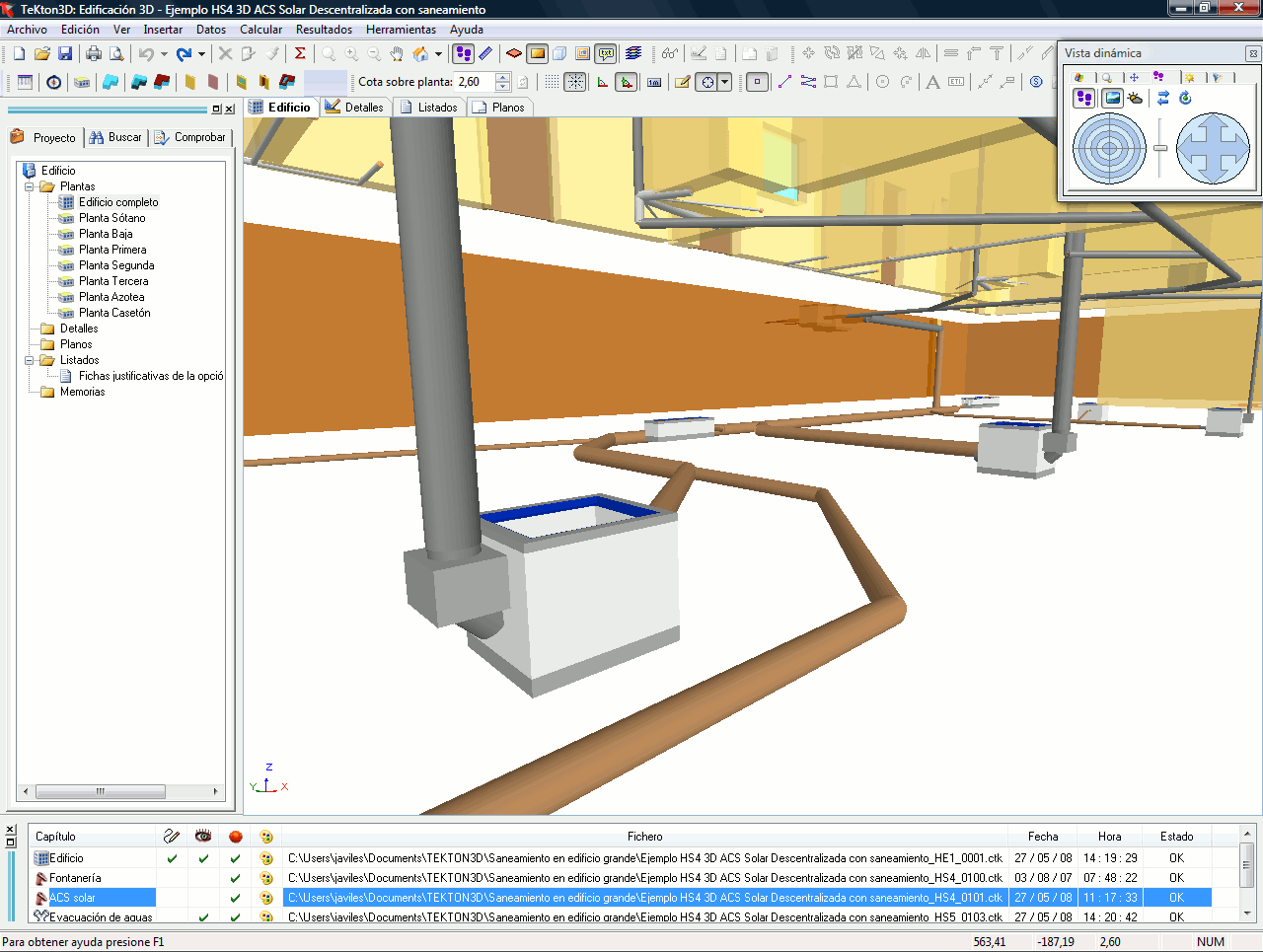Open the Comprobar panel tab
The image size is (1263, 952).
[x=190, y=137]
